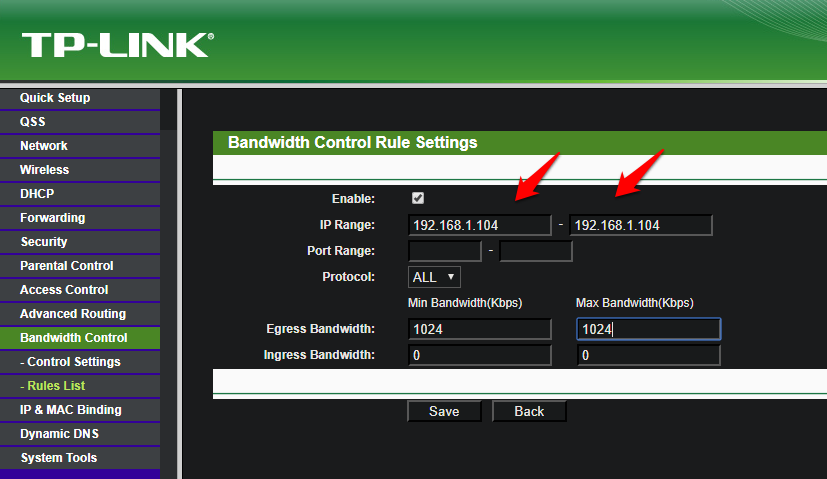Open Parental Control menu item

click(80, 266)
